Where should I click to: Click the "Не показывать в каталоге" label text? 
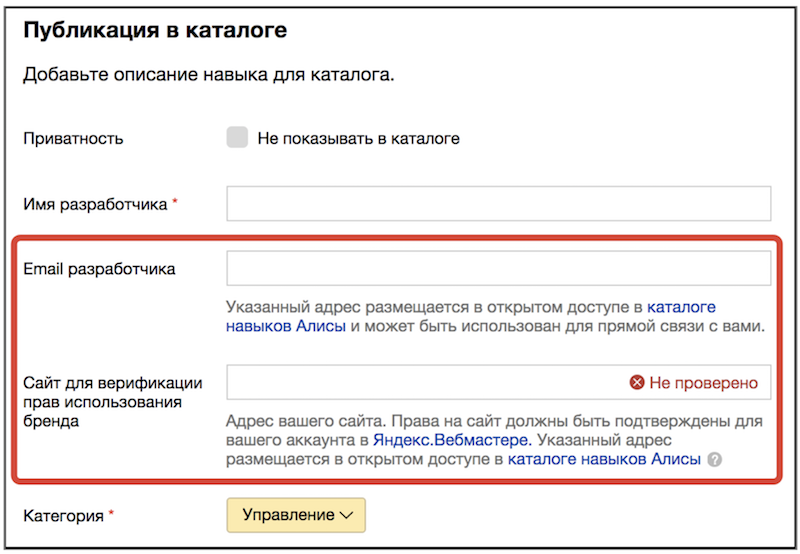click(x=359, y=139)
